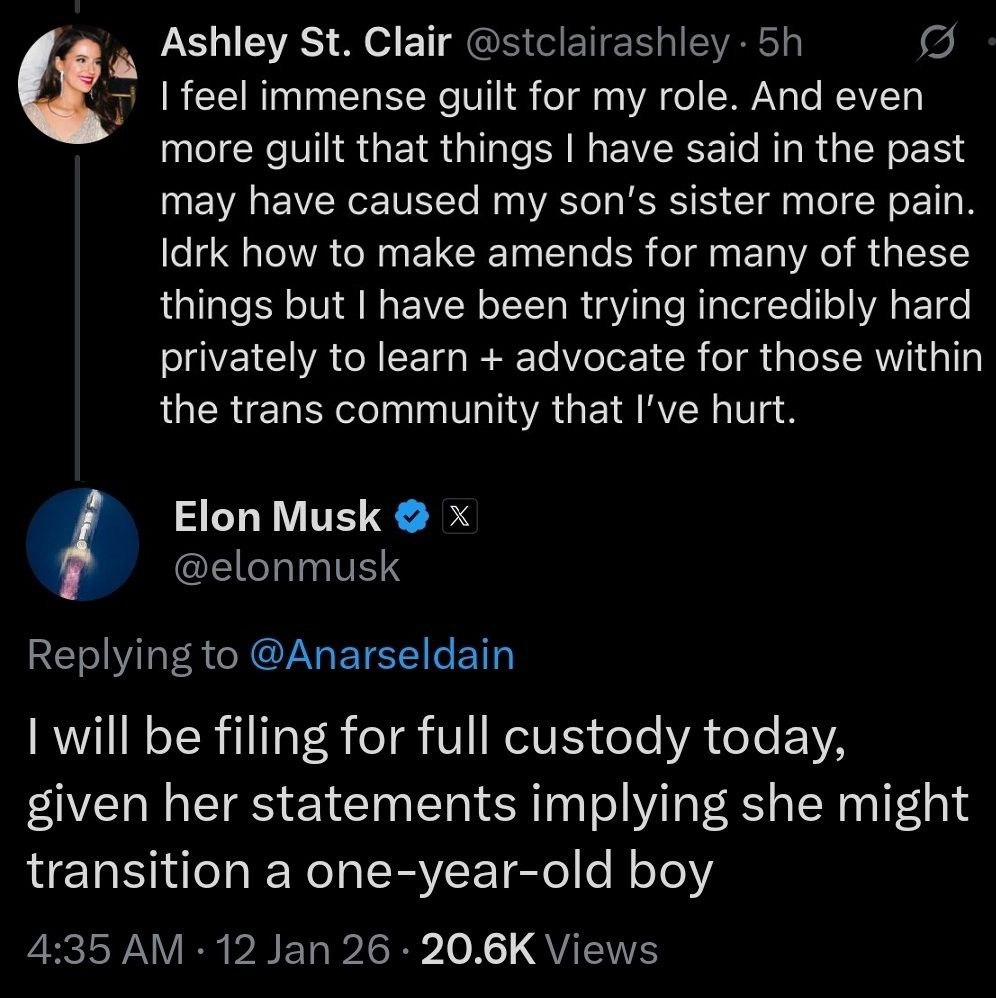The width and height of the screenshot is (996, 998).
Task: Click the 4:35 AM post time
Action: (x=105, y=948)
